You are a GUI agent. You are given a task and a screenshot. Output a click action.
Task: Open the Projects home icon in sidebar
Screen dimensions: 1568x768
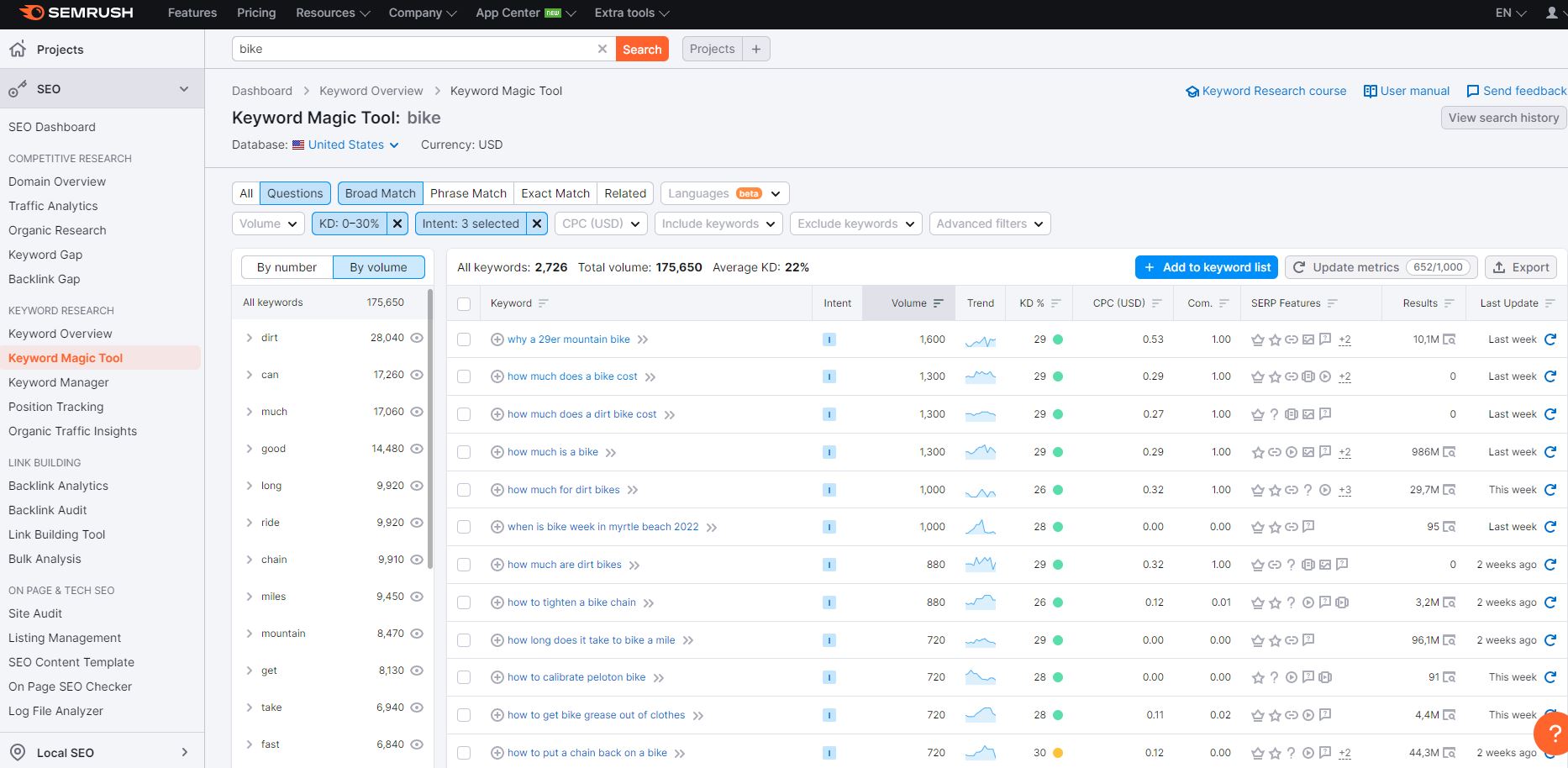click(x=18, y=49)
